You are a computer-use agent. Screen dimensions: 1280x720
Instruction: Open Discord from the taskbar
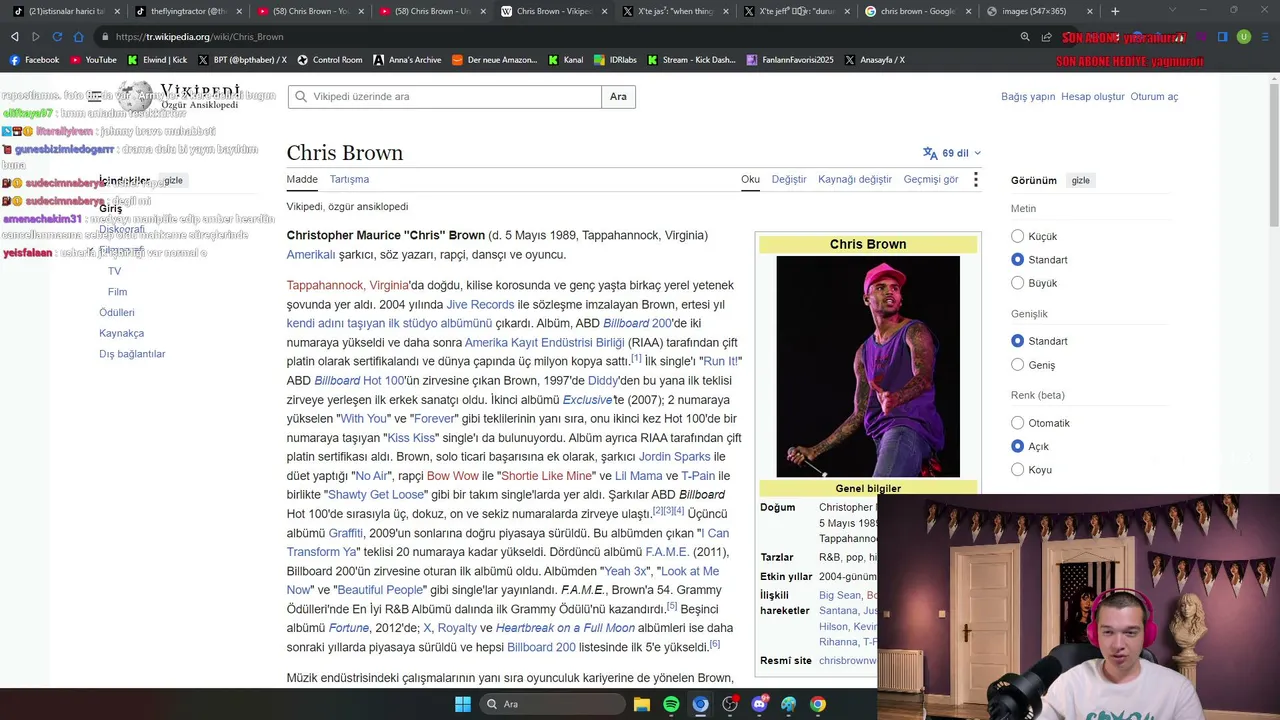coord(760,704)
